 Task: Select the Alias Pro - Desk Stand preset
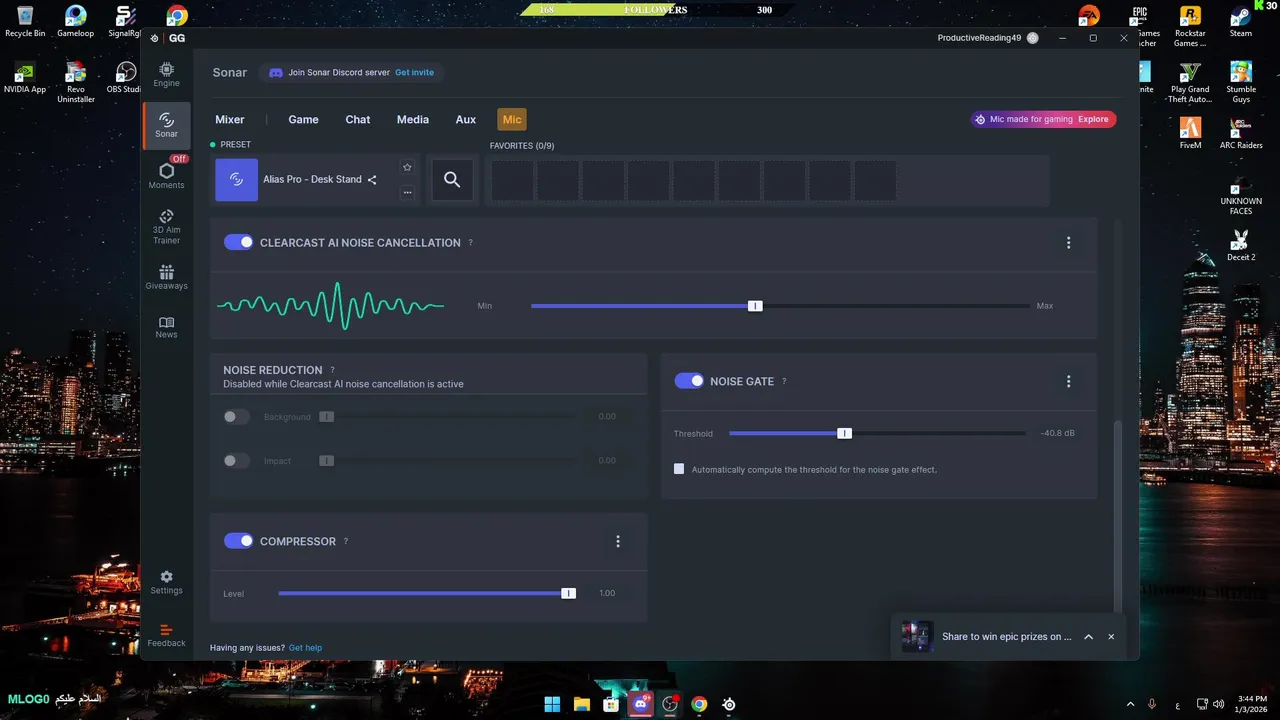(x=312, y=180)
